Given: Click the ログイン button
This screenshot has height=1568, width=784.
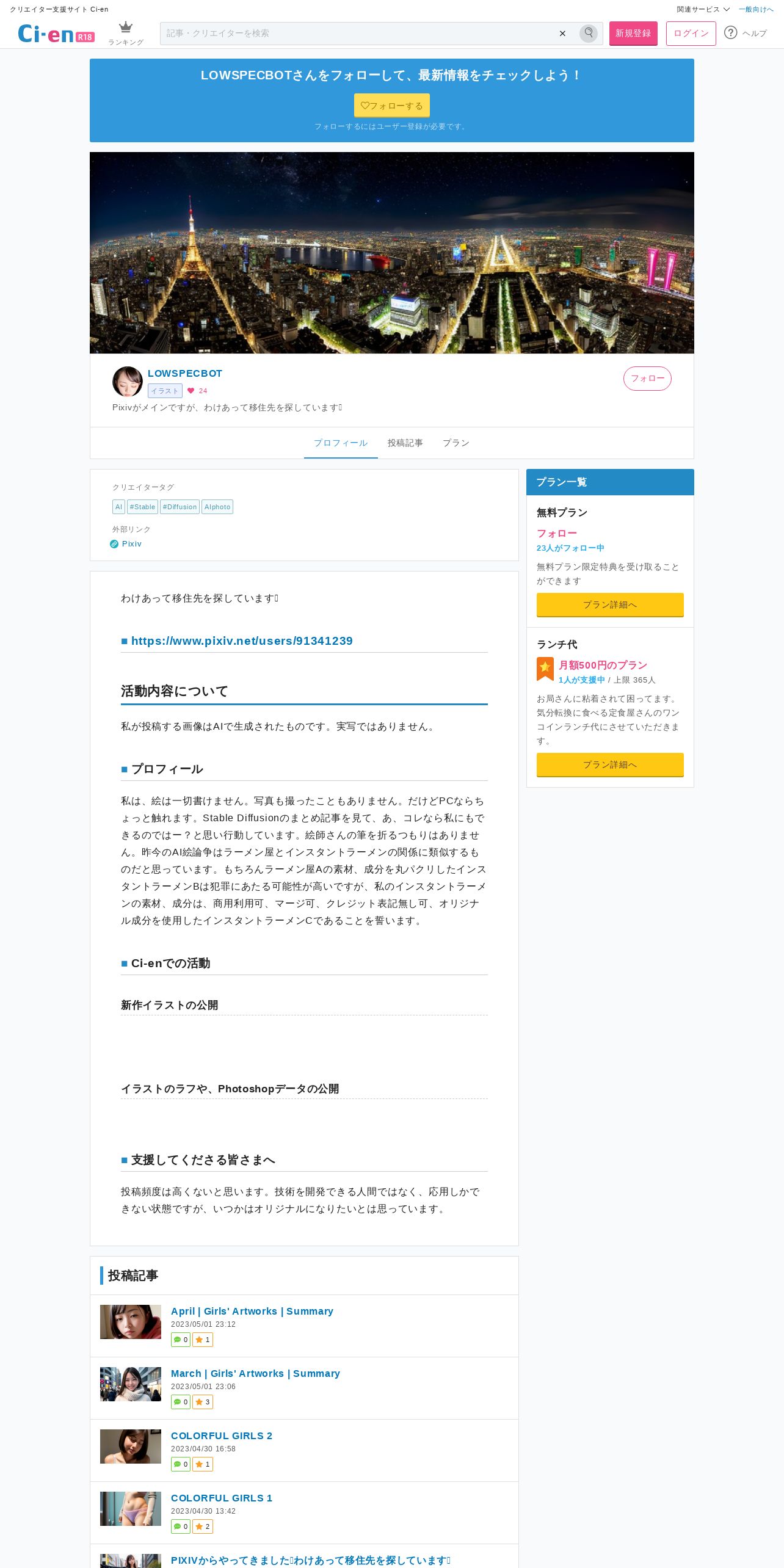Looking at the screenshot, I should (691, 34).
